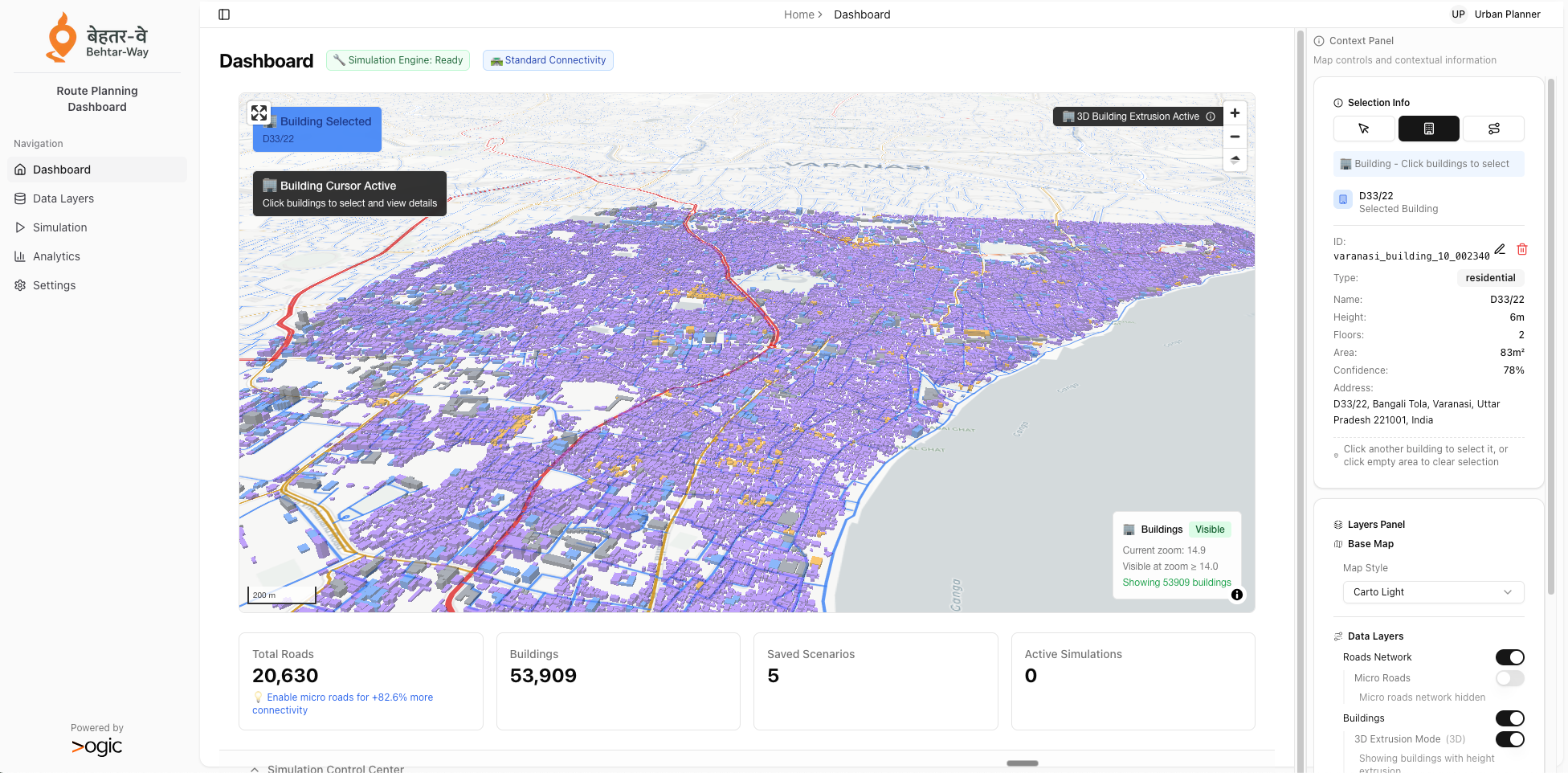The height and width of the screenshot is (773, 1568).
Task: Click Simulation Engine: Ready badge
Action: (398, 60)
